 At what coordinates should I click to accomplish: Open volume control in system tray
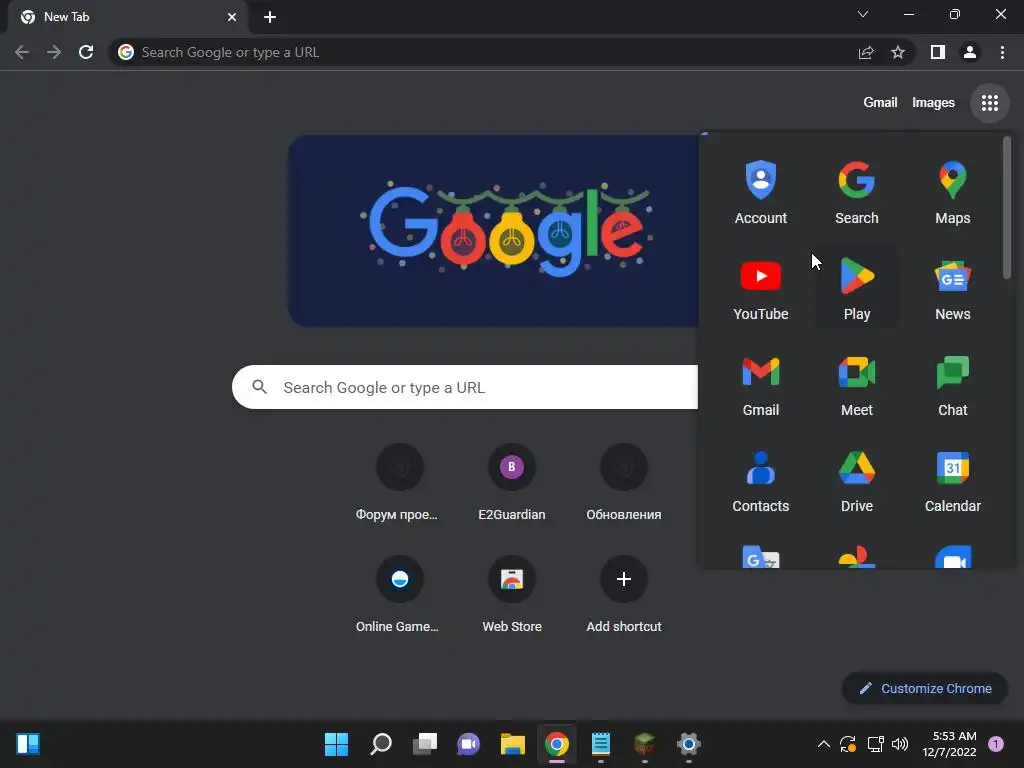pos(900,744)
